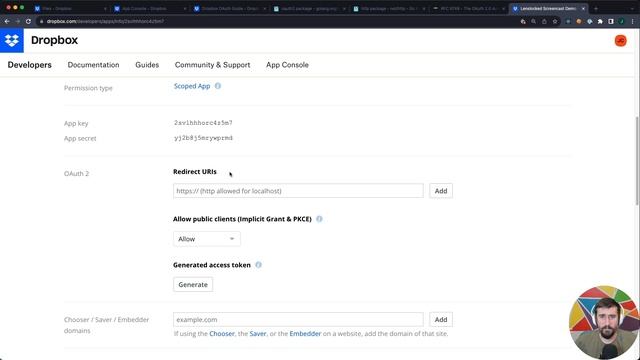
Task: Switch to the App Console - Dropbox tab
Action: point(149,8)
